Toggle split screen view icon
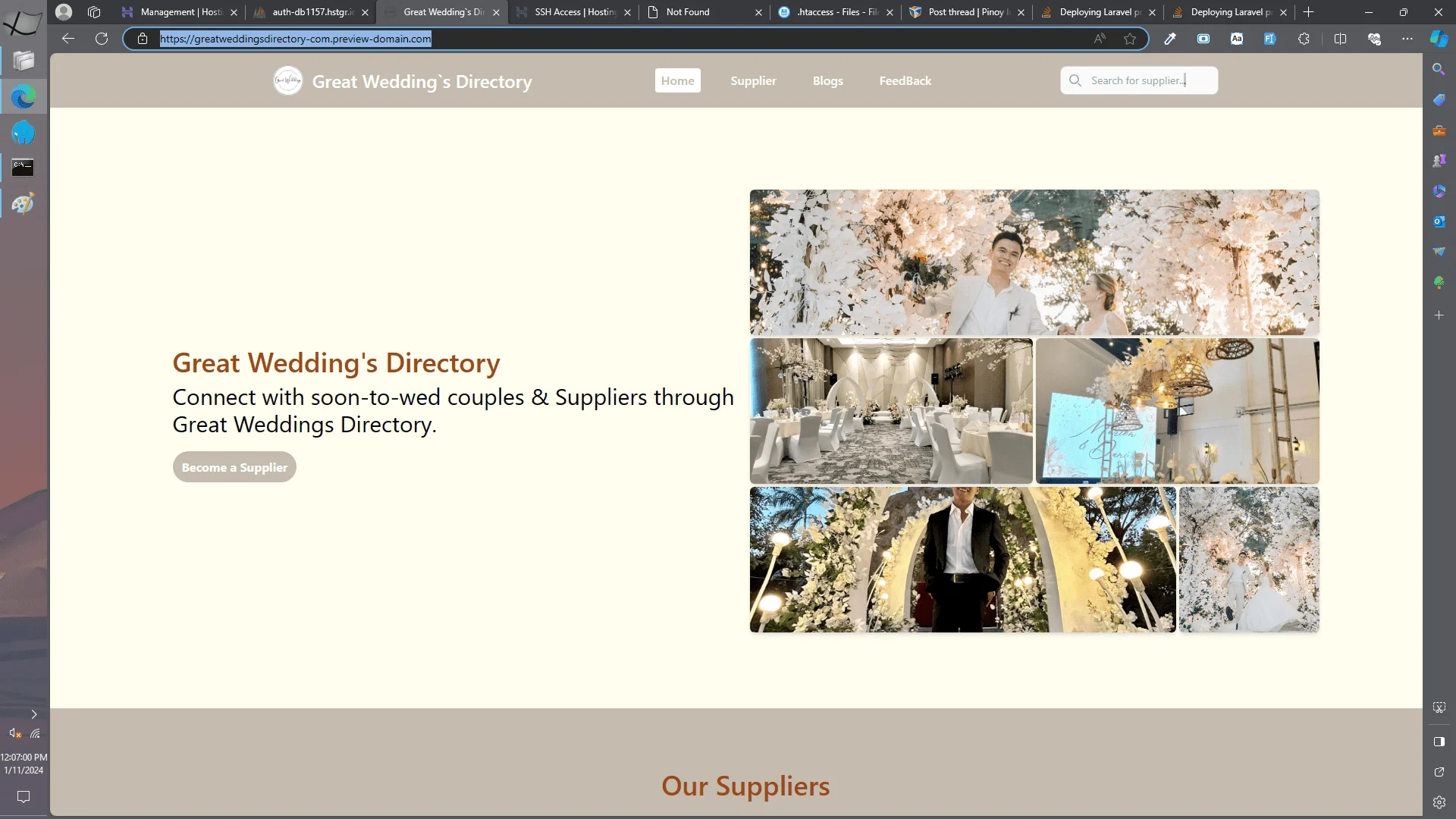This screenshot has width=1456, height=819. click(1340, 39)
